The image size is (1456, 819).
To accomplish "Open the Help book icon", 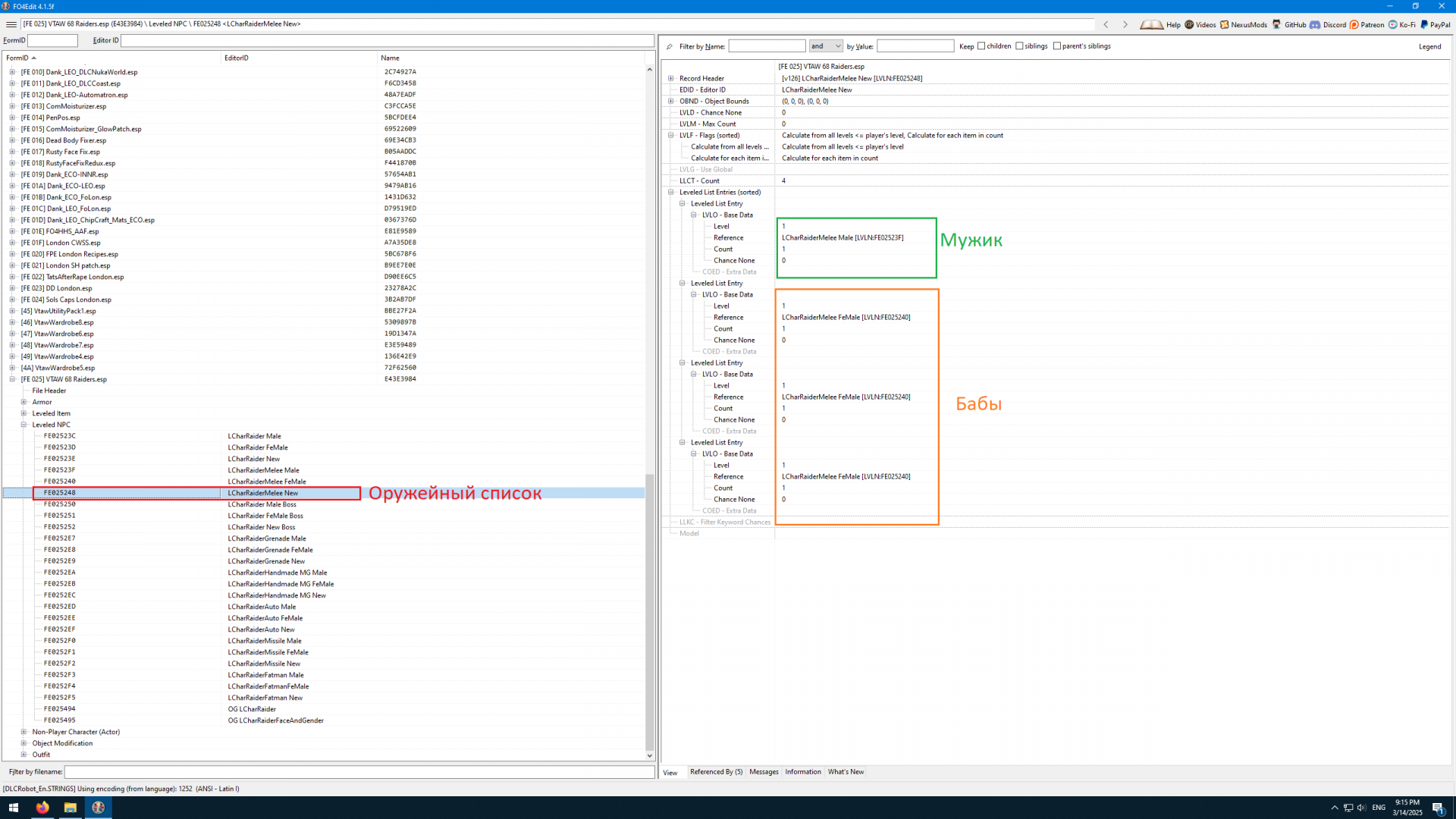I will tap(1151, 24).
